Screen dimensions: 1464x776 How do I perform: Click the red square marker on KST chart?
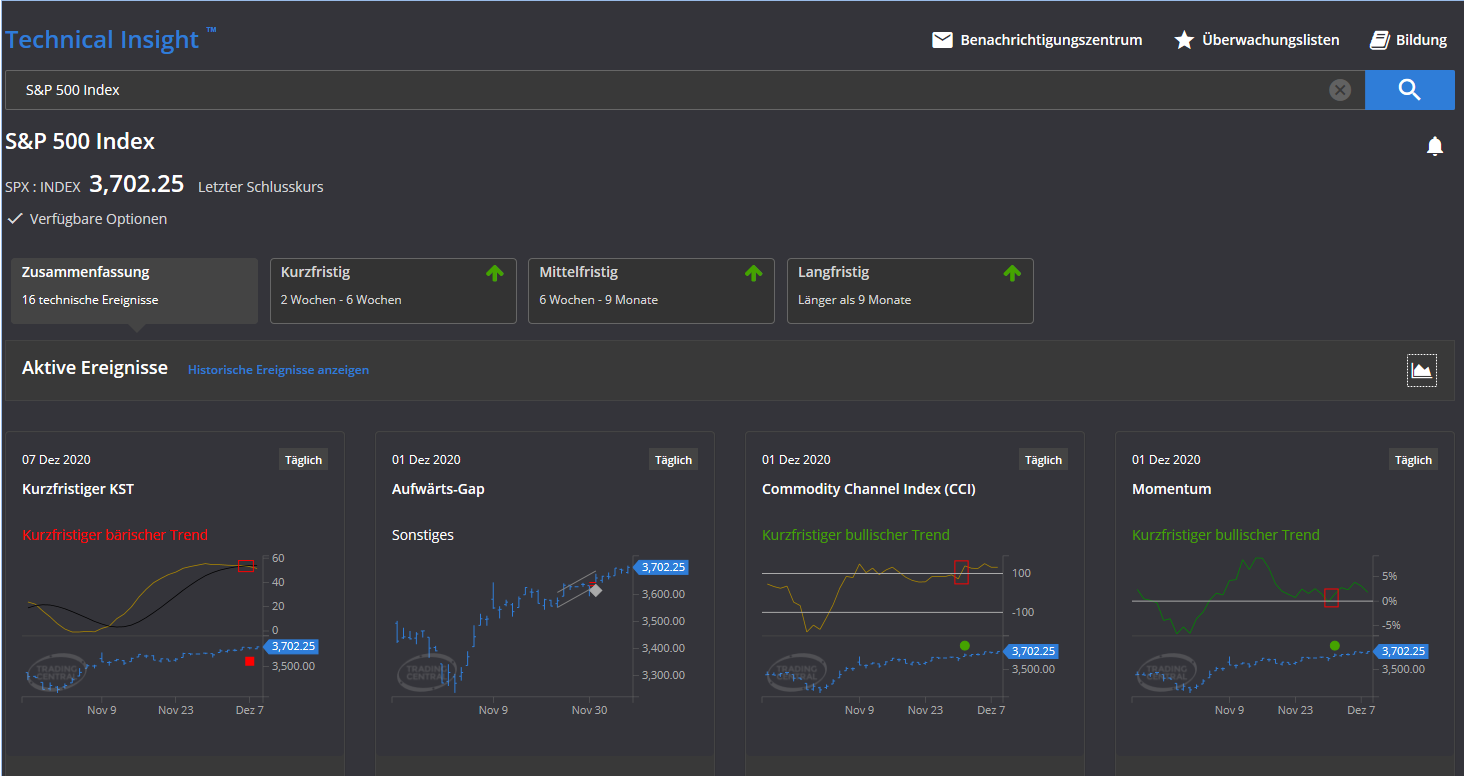coord(249,661)
